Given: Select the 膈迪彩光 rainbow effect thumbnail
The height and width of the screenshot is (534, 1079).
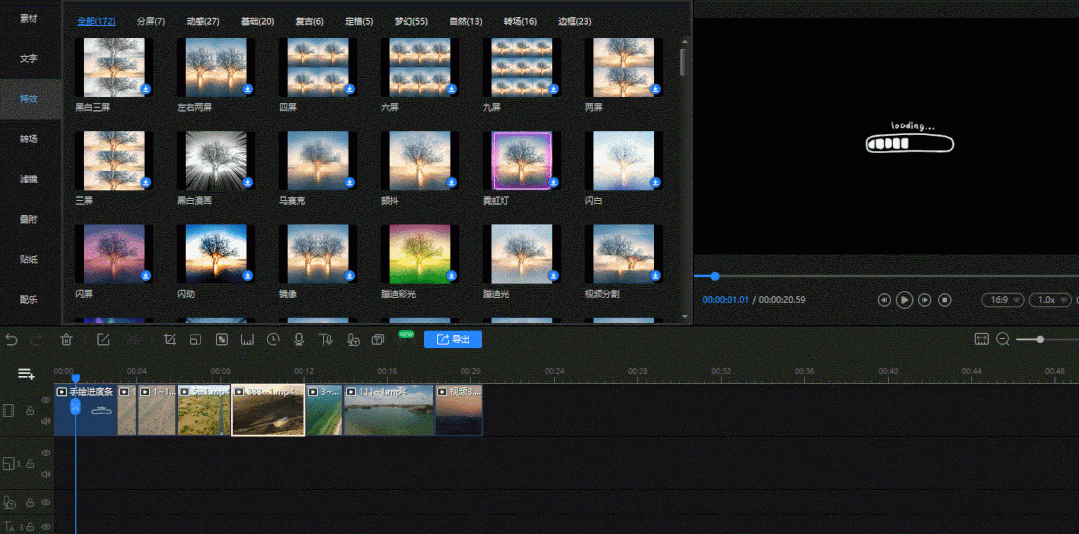Looking at the screenshot, I should 420,254.
